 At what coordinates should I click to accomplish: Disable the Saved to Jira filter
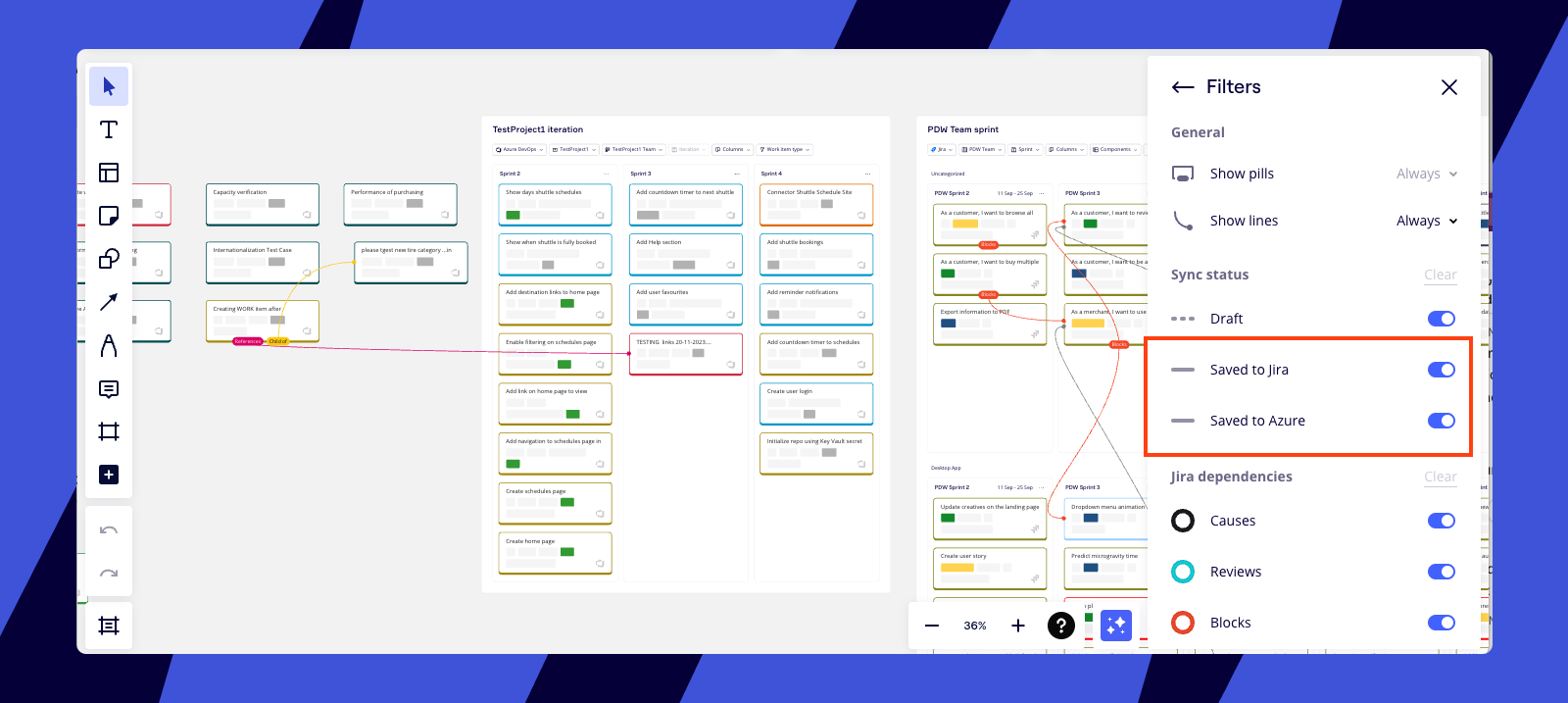(x=1441, y=370)
